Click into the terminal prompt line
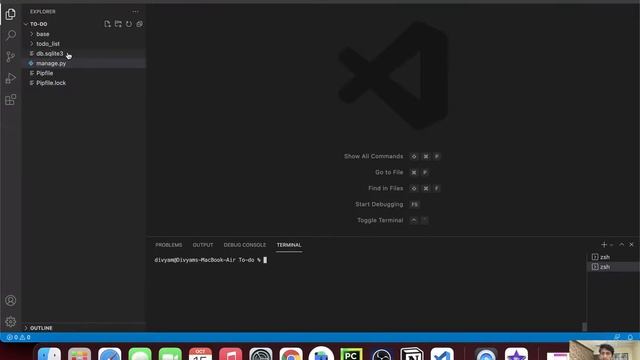The width and height of the screenshot is (640, 360). pos(211,260)
